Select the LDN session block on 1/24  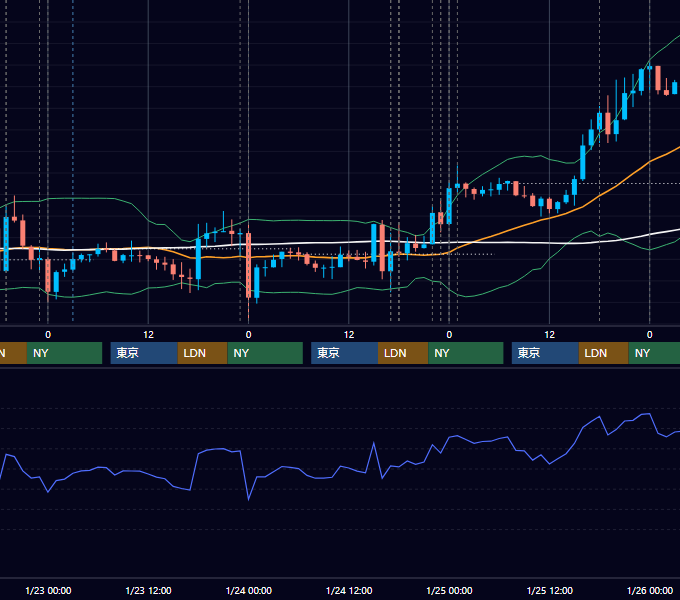coord(403,353)
